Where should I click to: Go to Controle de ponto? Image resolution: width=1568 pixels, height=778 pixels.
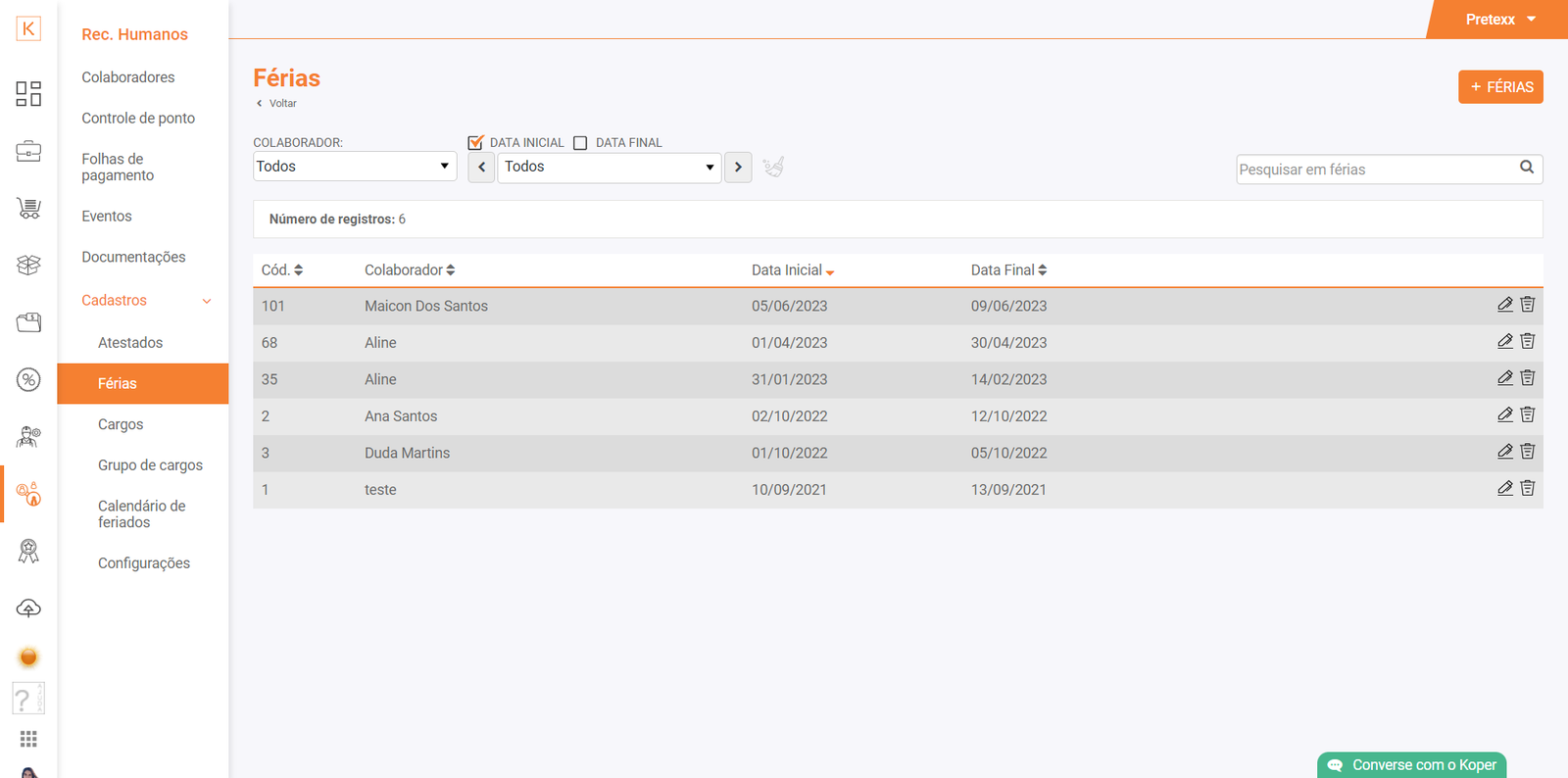coord(138,119)
